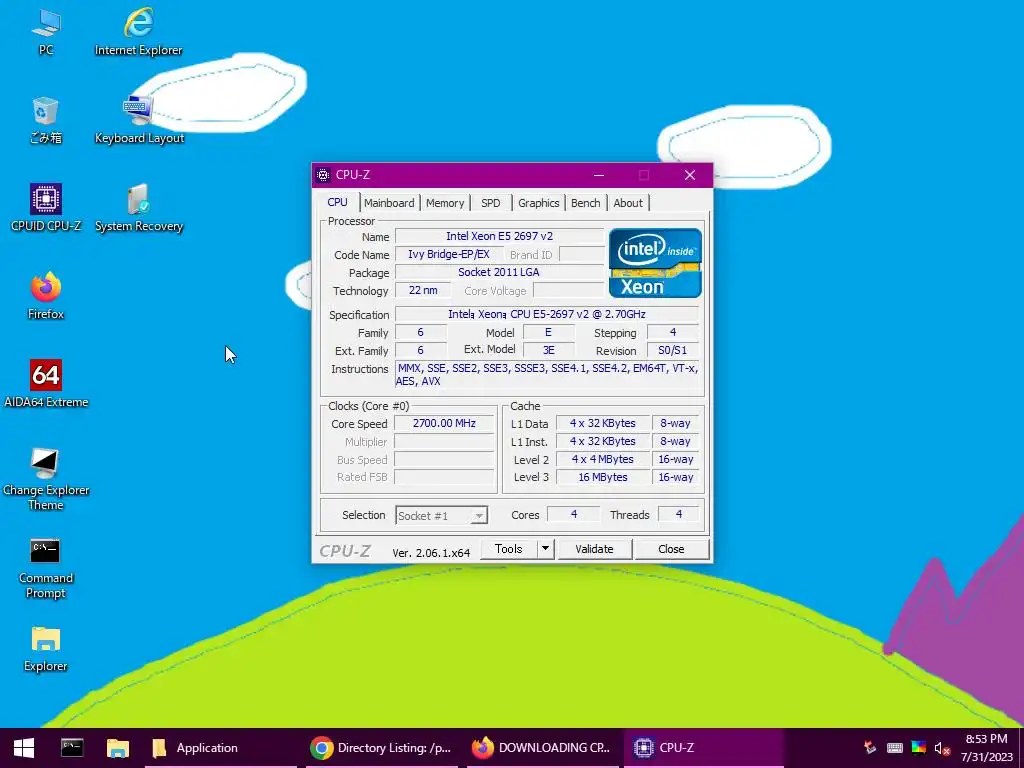The image size is (1024, 768).
Task: Click the Code Name value Ivy Bridge-EP/EX
Action: point(449,255)
